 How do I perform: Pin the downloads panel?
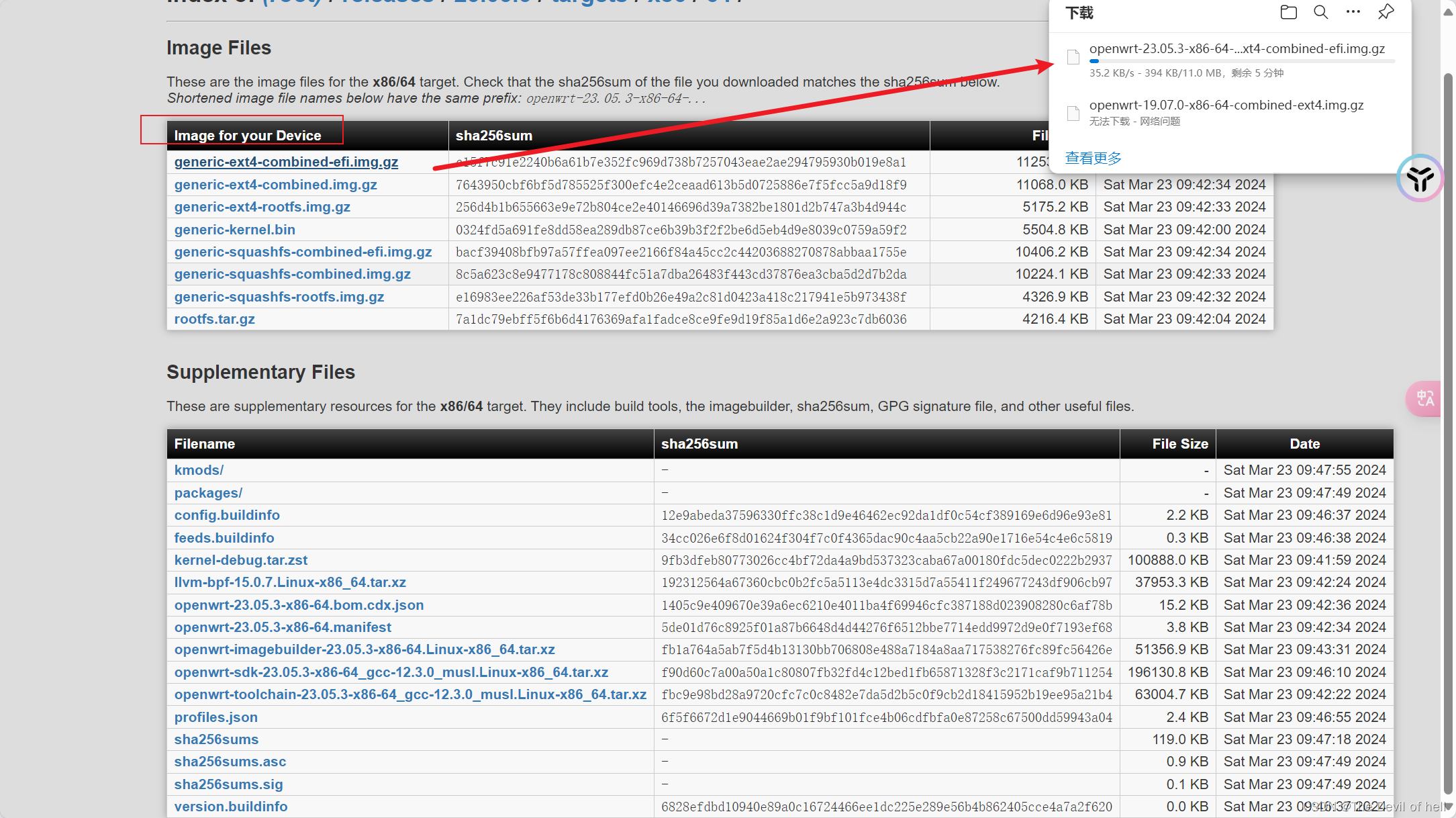pyautogui.click(x=1386, y=12)
